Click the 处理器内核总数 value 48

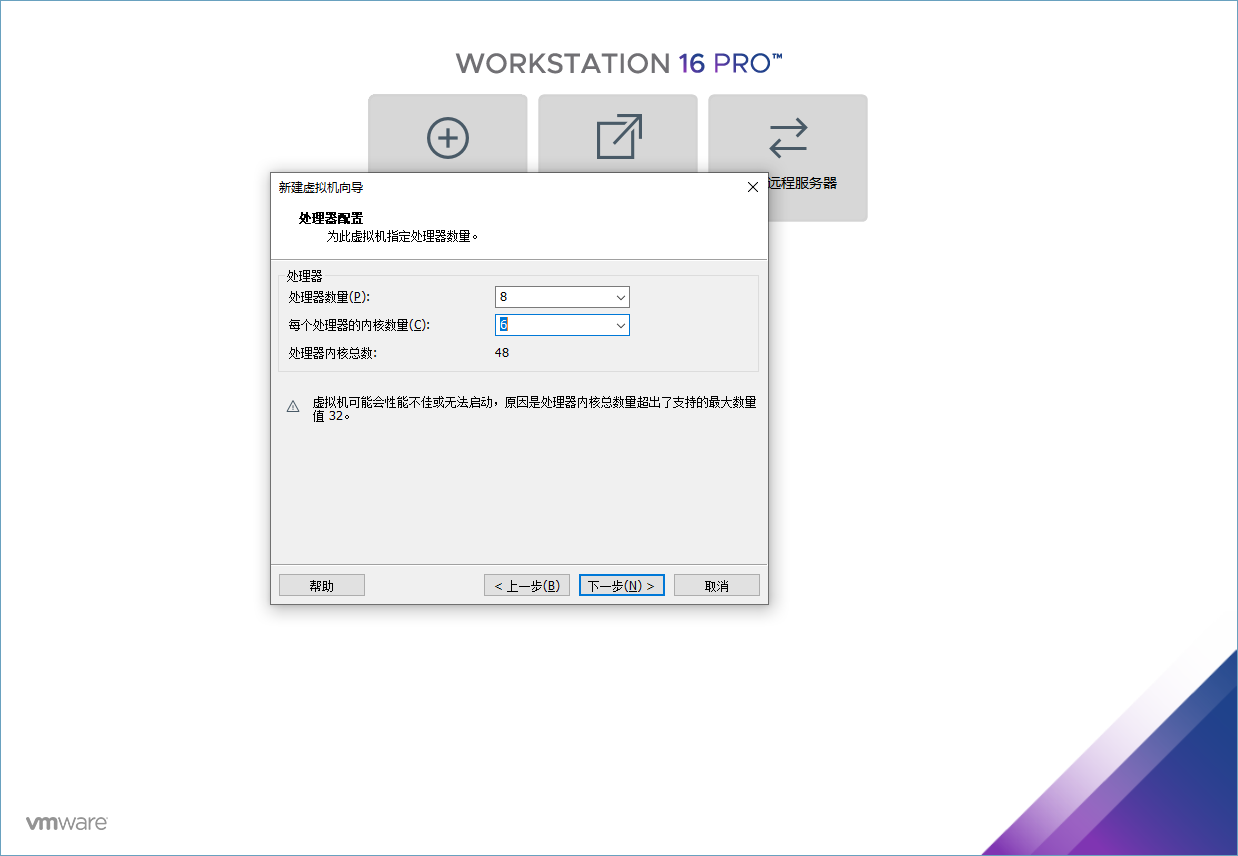(502, 353)
